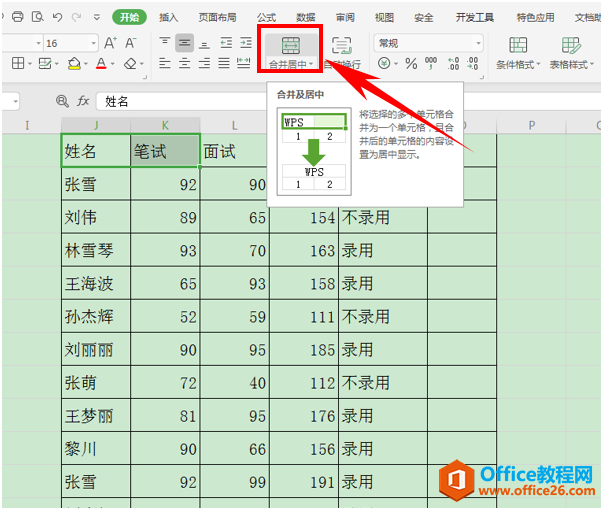Image resolution: width=602 pixels, height=508 pixels.
Task: Switch to the 开始 ribbon tab
Action: coord(129,17)
